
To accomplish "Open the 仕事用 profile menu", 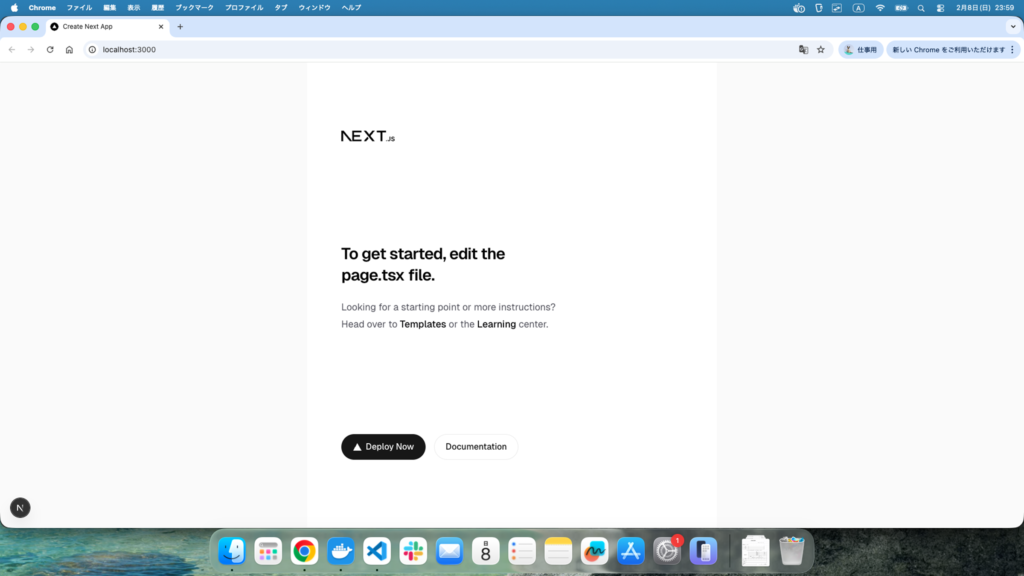I will click(860, 49).
